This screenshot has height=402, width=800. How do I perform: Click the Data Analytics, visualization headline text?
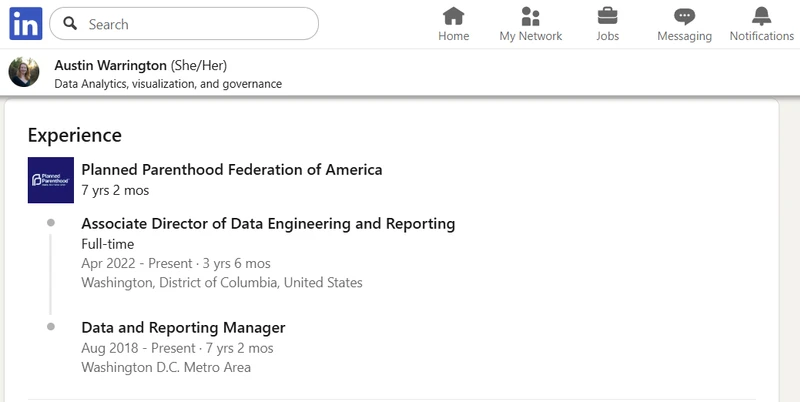point(167,84)
